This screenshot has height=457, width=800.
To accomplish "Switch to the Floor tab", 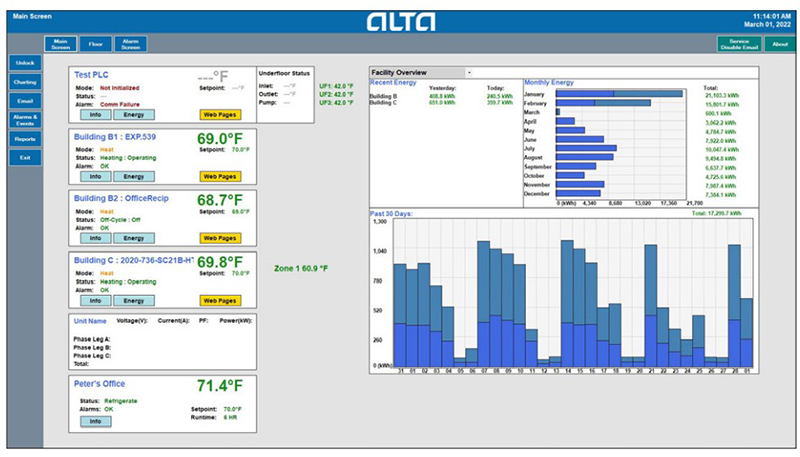I will click(x=95, y=44).
